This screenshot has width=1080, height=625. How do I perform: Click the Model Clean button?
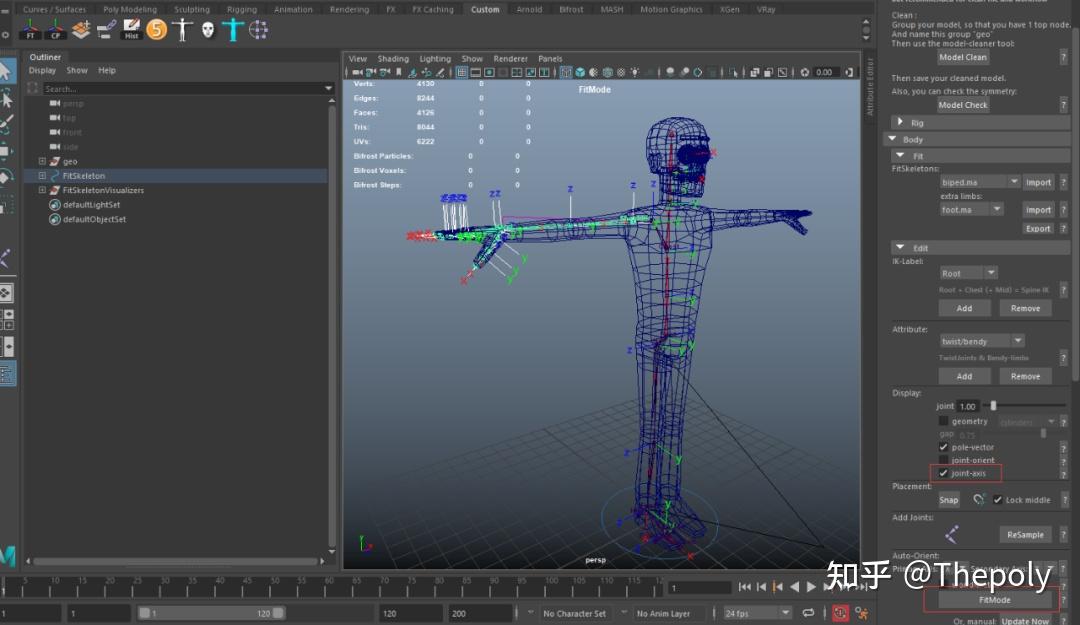[962, 57]
